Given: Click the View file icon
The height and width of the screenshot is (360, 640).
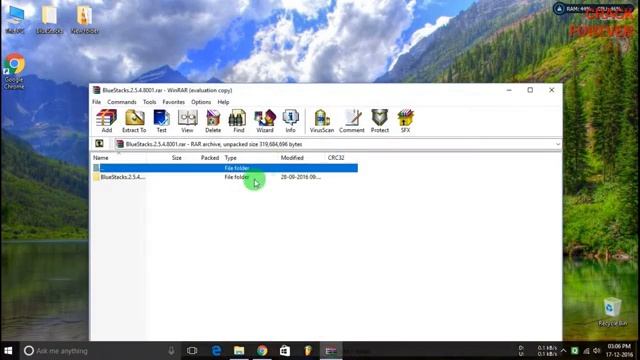Looking at the screenshot, I should [x=187, y=121].
